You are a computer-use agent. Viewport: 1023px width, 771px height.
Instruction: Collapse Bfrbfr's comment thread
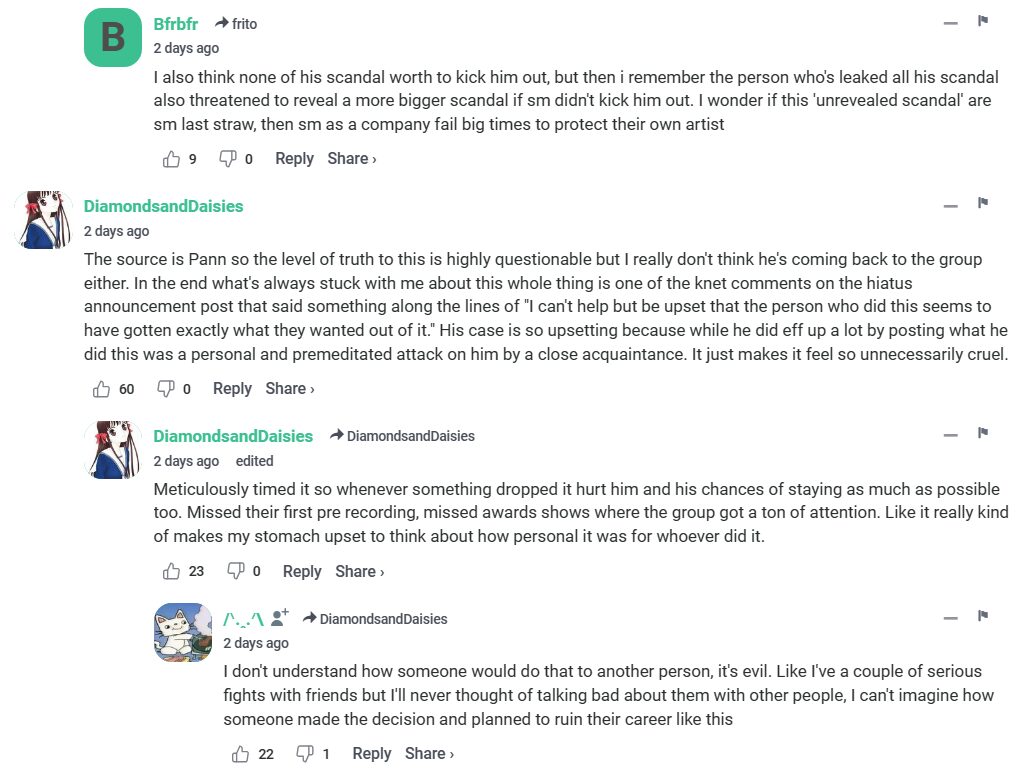(x=950, y=23)
